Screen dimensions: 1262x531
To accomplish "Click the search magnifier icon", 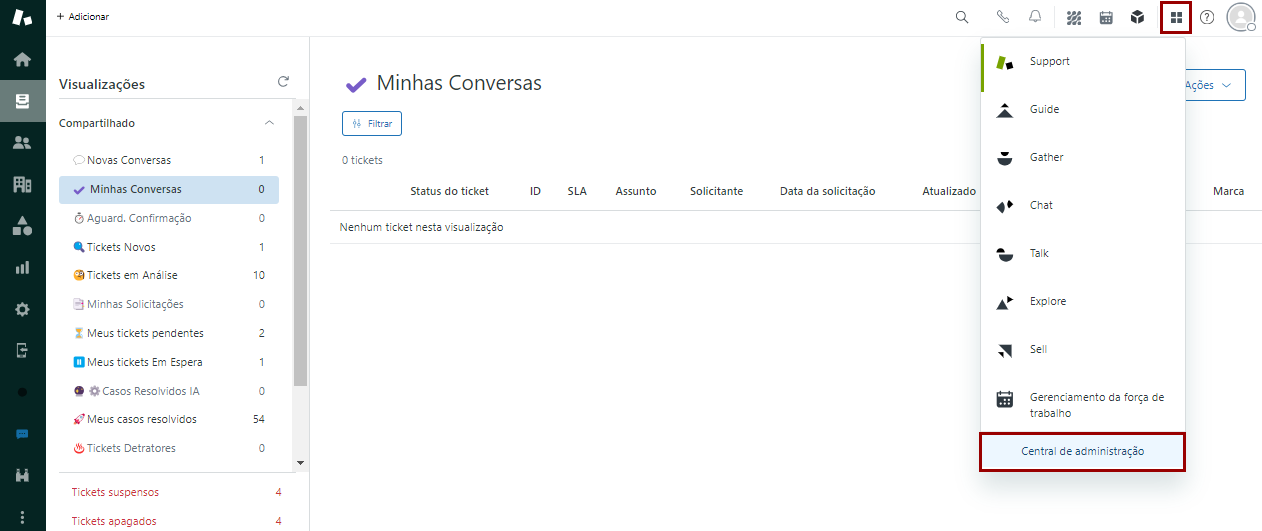I will click(x=962, y=17).
